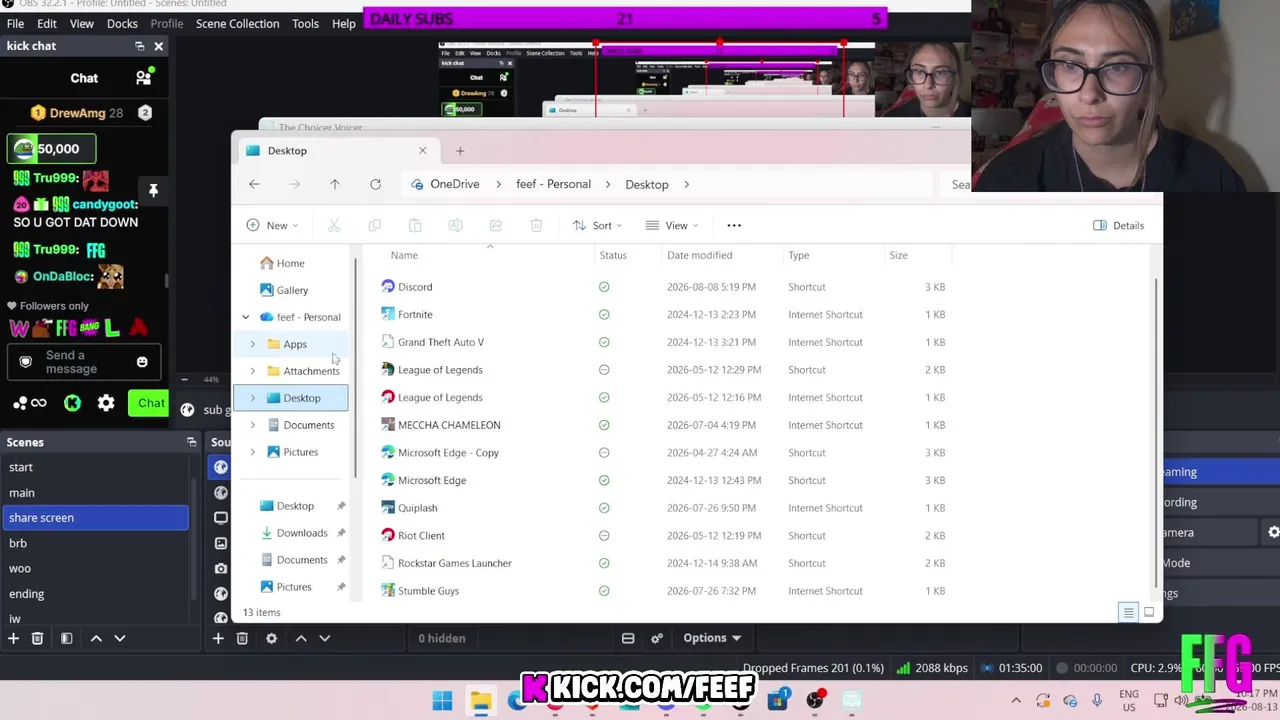Show the chat viewers list icon
Viewport: 1280px width, 720px height.
144,78
